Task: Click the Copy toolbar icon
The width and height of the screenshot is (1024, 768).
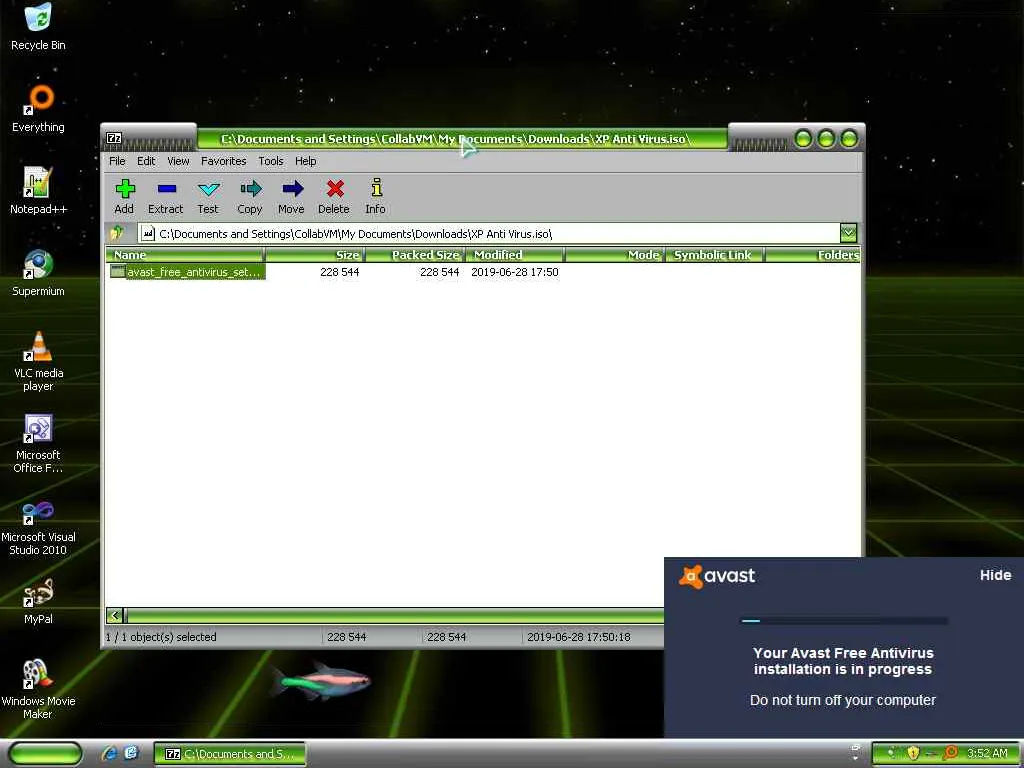Action: pyautogui.click(x=250, y=189)
